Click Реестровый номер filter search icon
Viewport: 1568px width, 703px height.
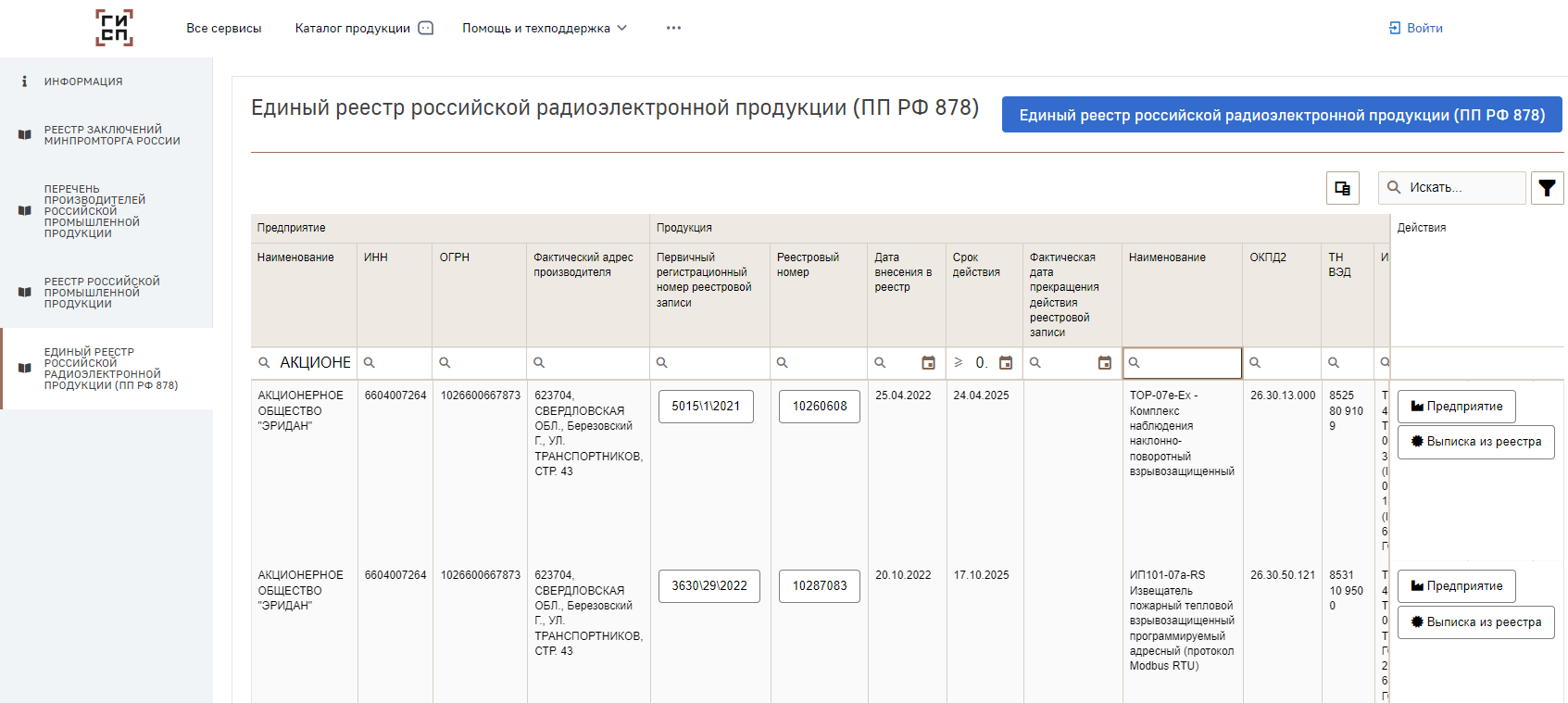coord(783,363)
